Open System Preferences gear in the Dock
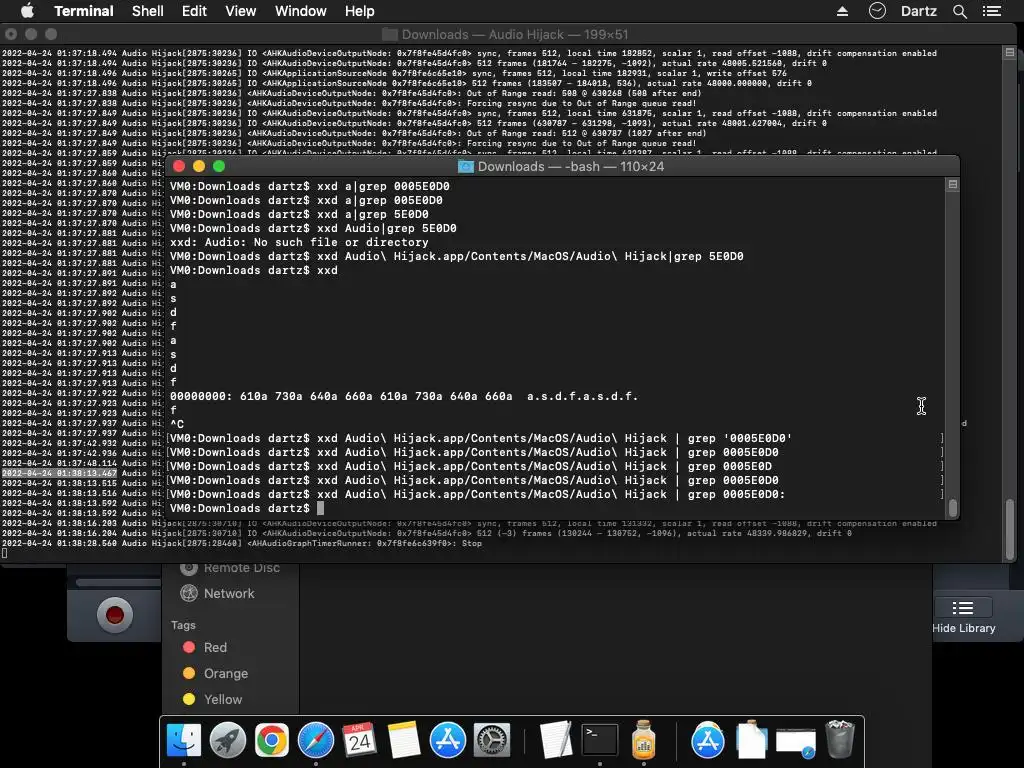The width and height of the screenshot is (1024, 768). coord(491,740)
